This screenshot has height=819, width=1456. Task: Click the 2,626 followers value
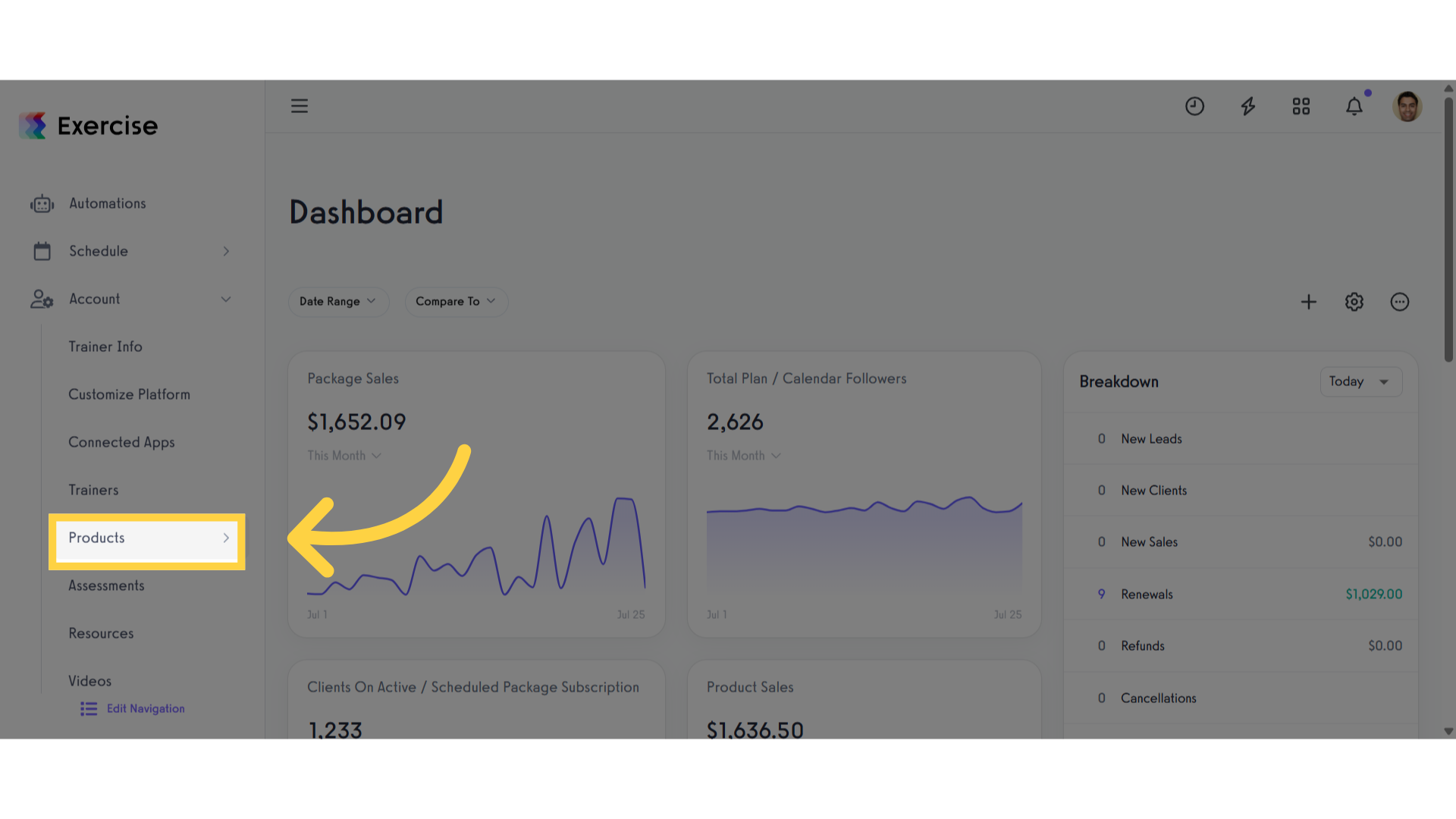[x=735, y=422]
